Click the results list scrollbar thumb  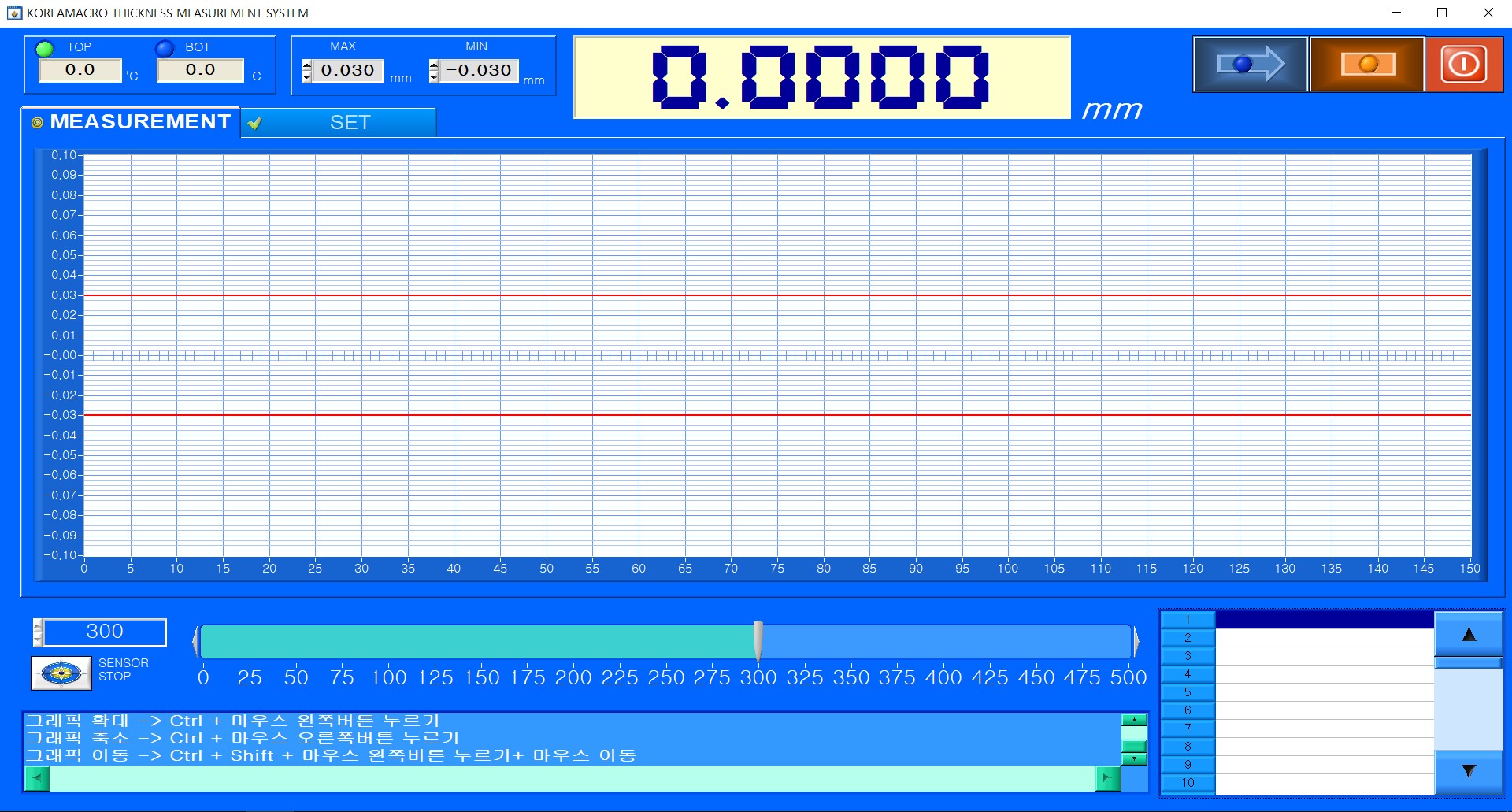1469,663
